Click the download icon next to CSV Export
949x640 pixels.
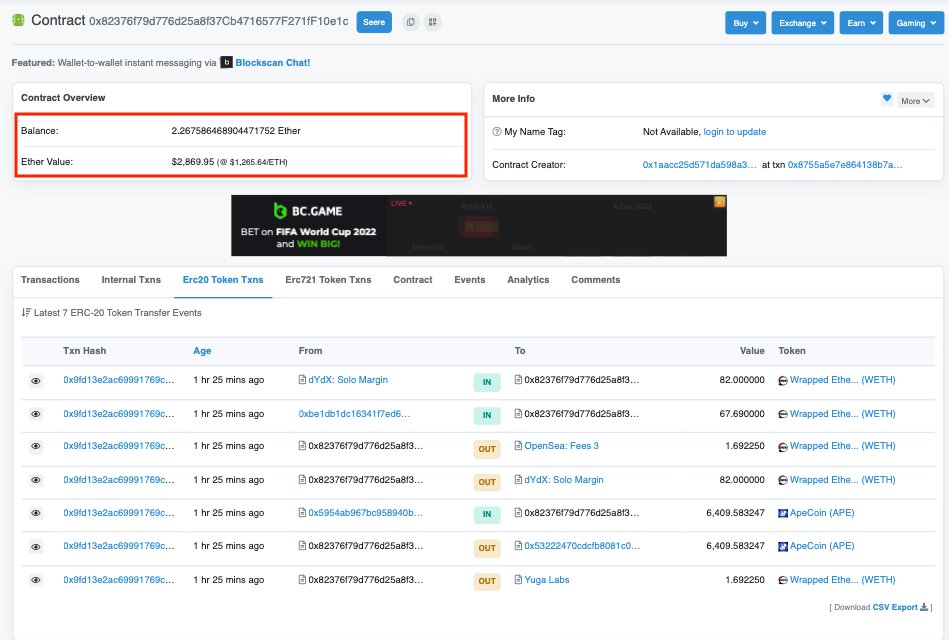[924, 607]
